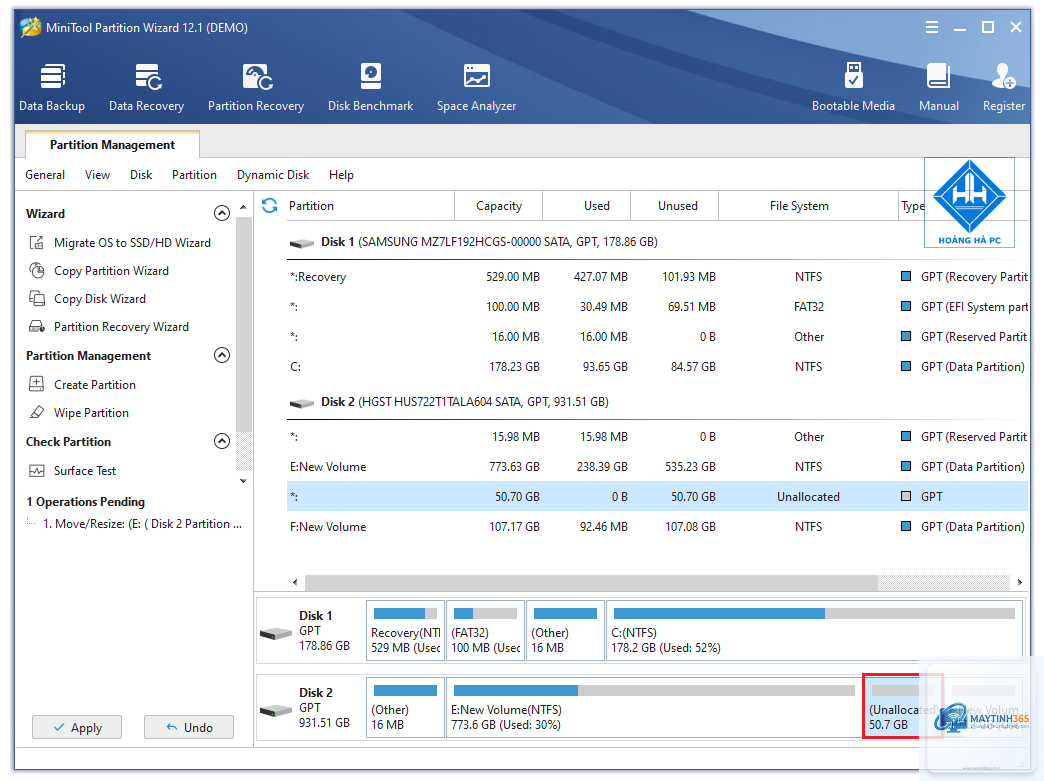Select the (FAT32) 100 MB block in disk map
This screenshot has width=1044, height=781.
pos(485,631)
